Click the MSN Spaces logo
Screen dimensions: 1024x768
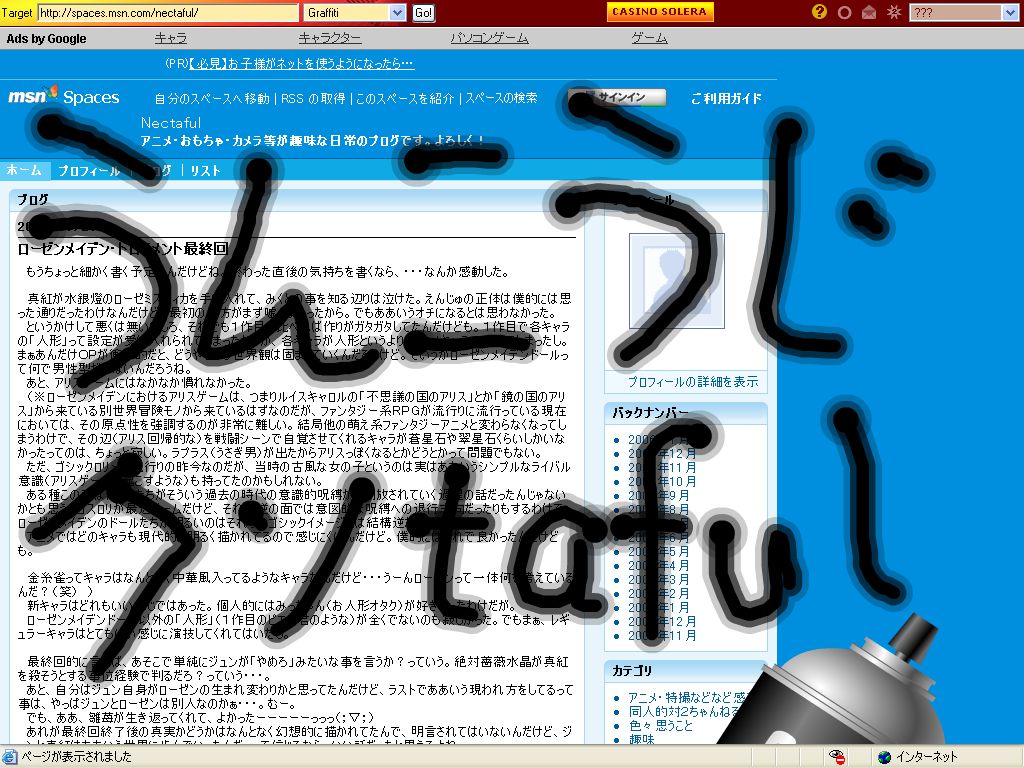[x=64, y=97]
